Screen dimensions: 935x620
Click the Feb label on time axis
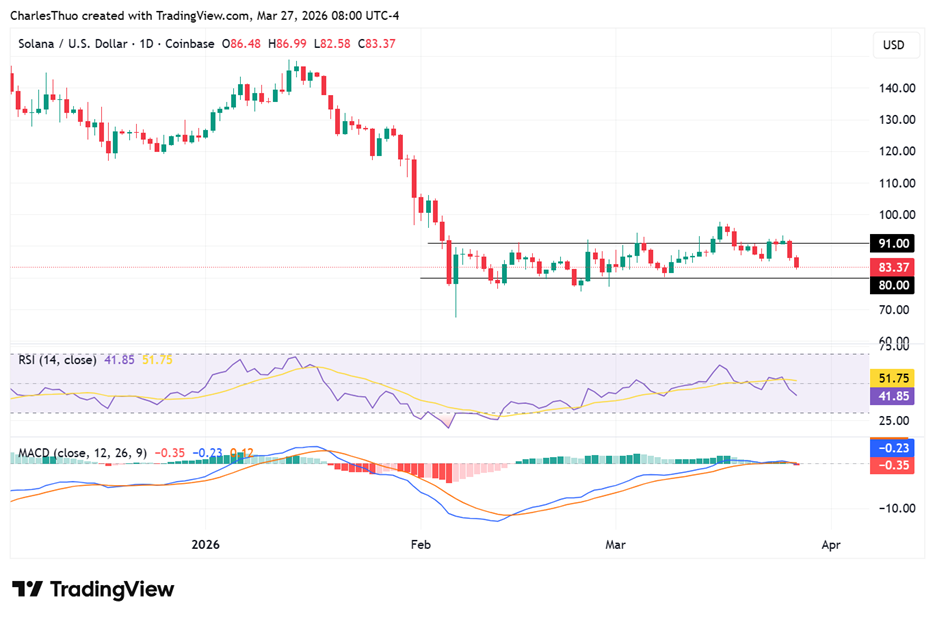(420, 545)
